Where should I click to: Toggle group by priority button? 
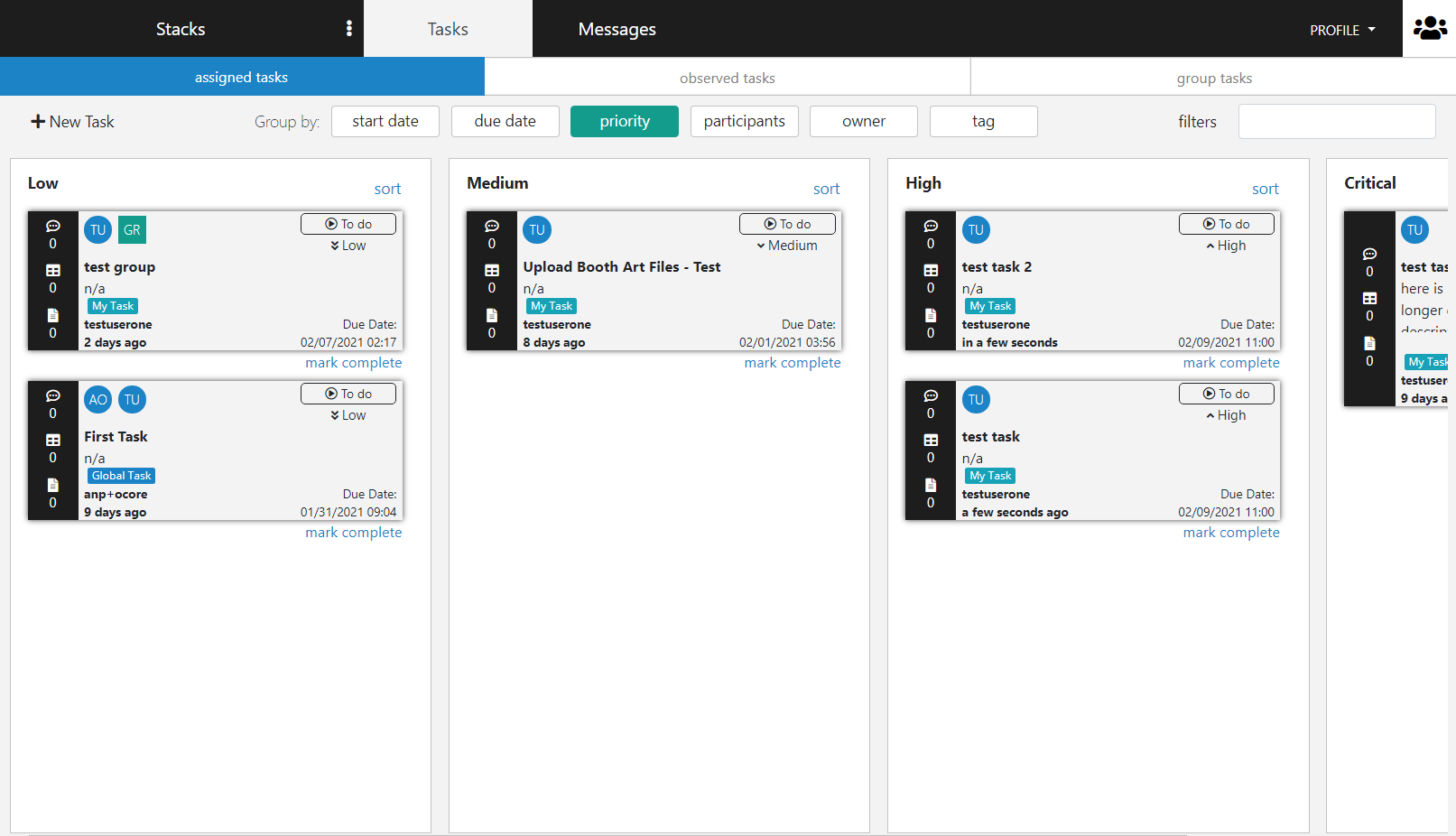point(624,121)
